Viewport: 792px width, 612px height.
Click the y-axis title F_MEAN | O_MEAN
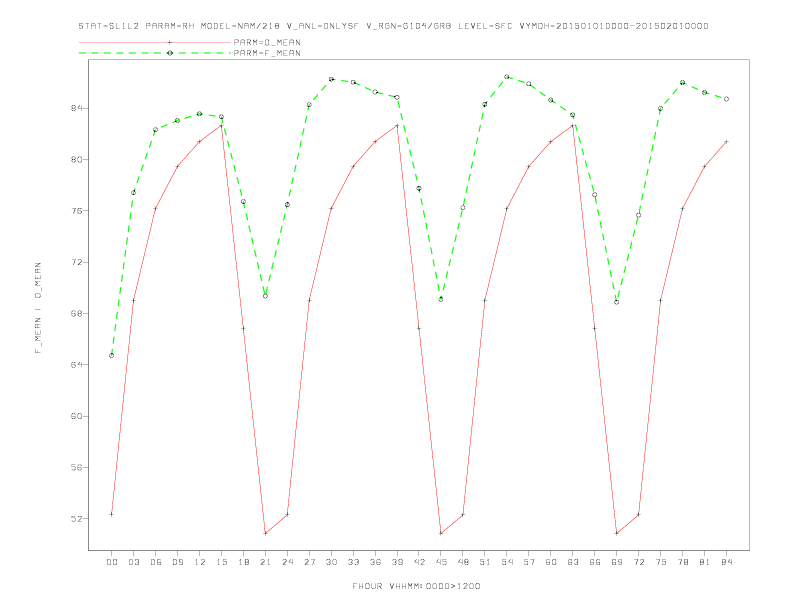pyautogui.click(x=38, y=308)
